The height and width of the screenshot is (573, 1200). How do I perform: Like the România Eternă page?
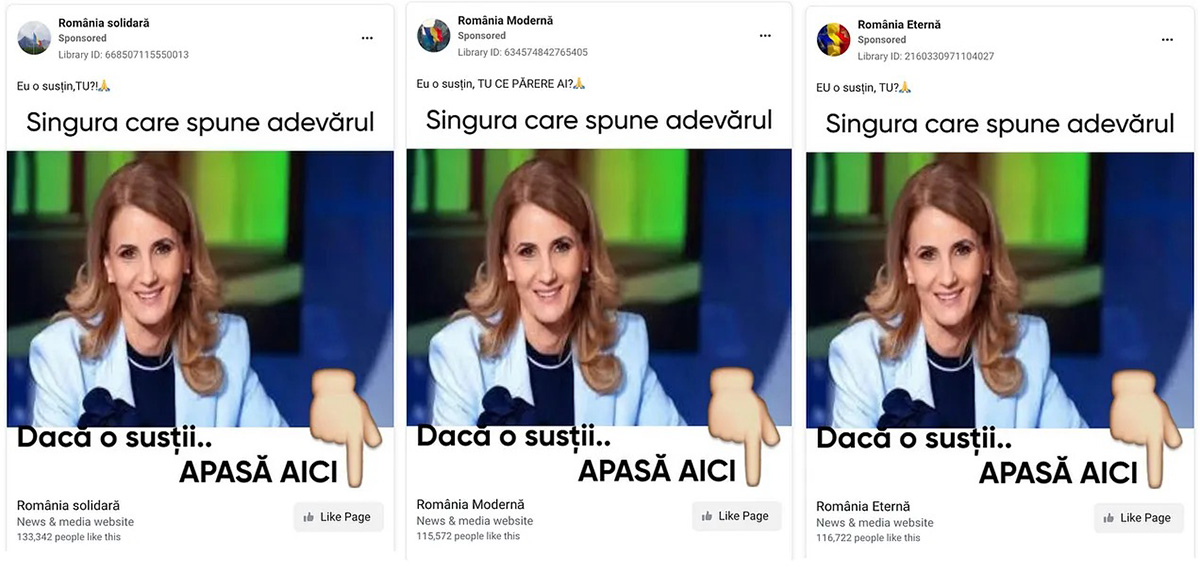pyautogui.click(x=1138, y=518)
